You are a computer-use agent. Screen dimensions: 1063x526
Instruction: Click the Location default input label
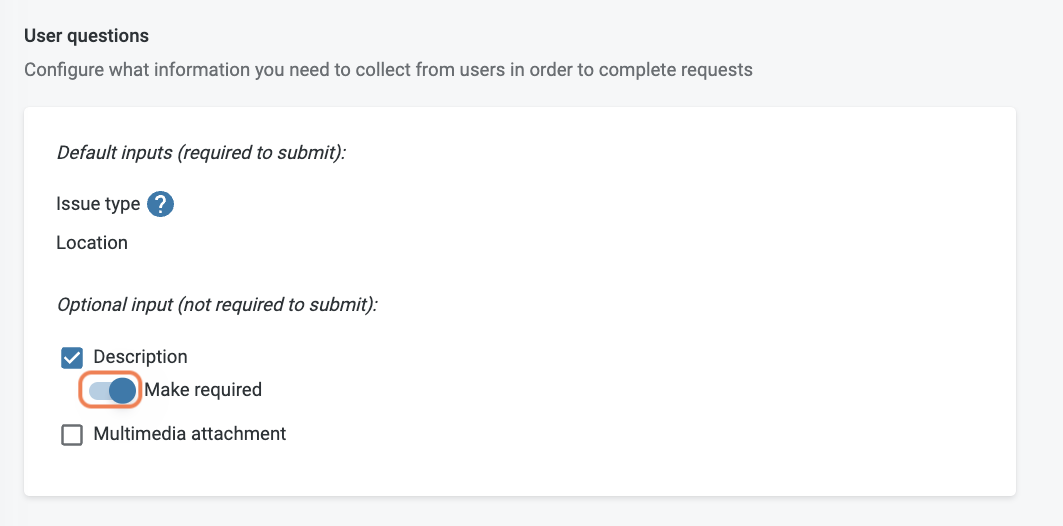[x=92, y=243]
